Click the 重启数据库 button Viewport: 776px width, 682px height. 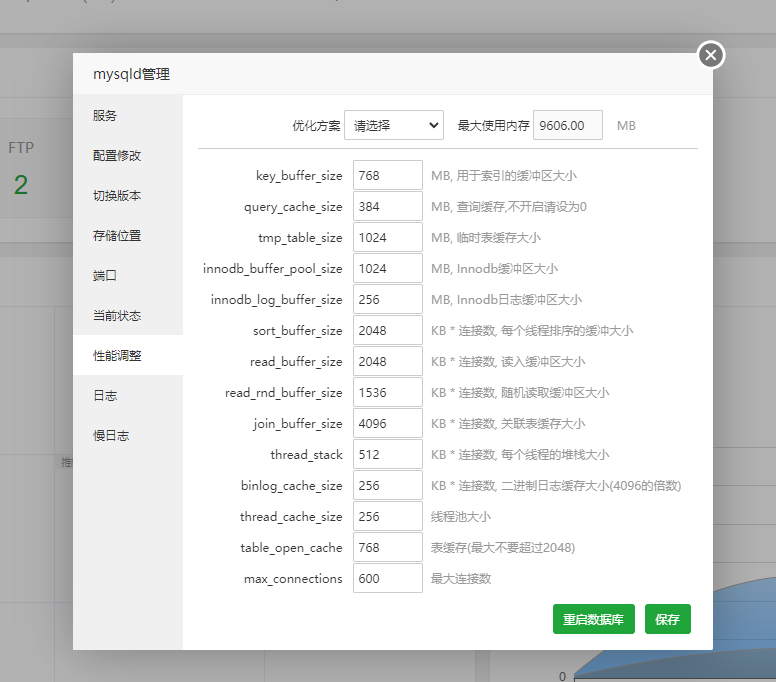click(593, 620)
